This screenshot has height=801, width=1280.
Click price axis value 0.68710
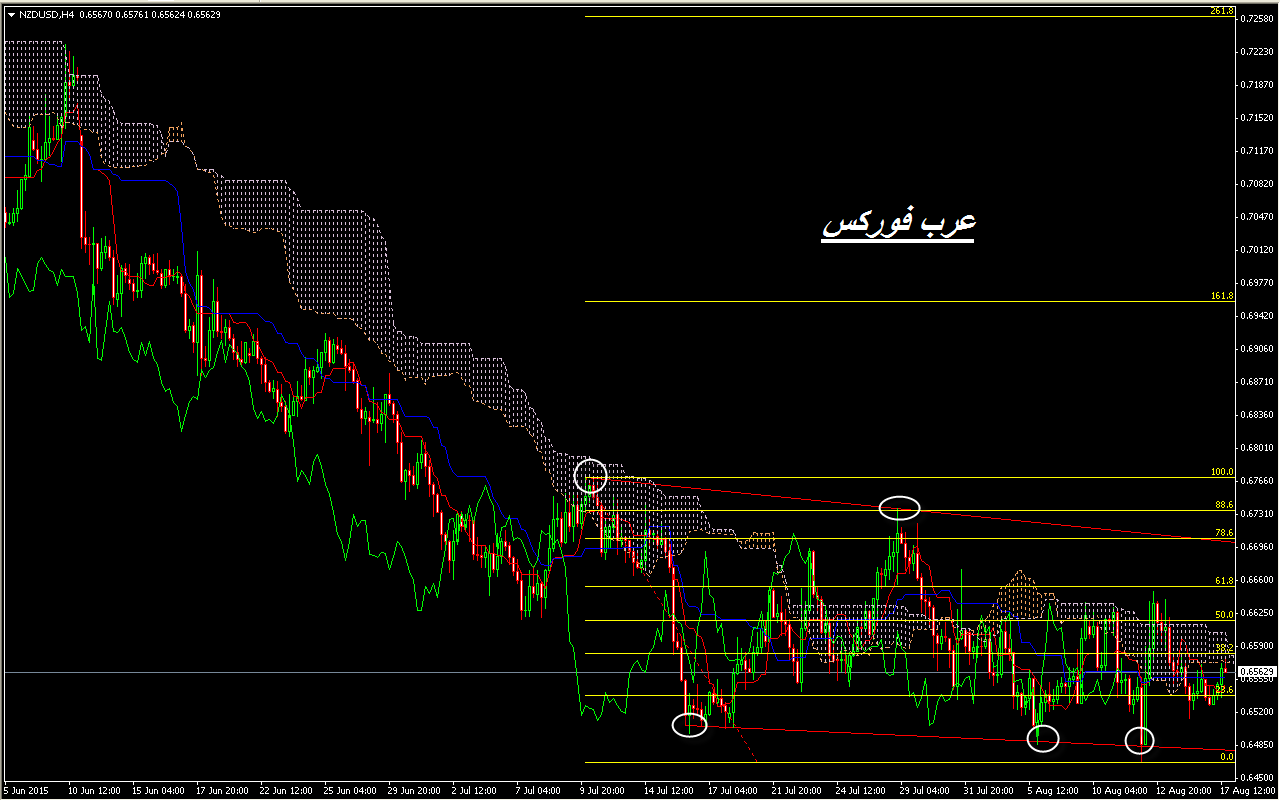click(x=1257, y=382)
